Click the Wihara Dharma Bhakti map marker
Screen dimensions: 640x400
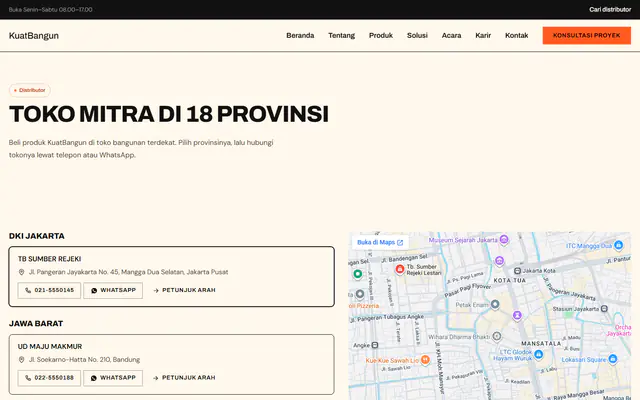(496, 336)
